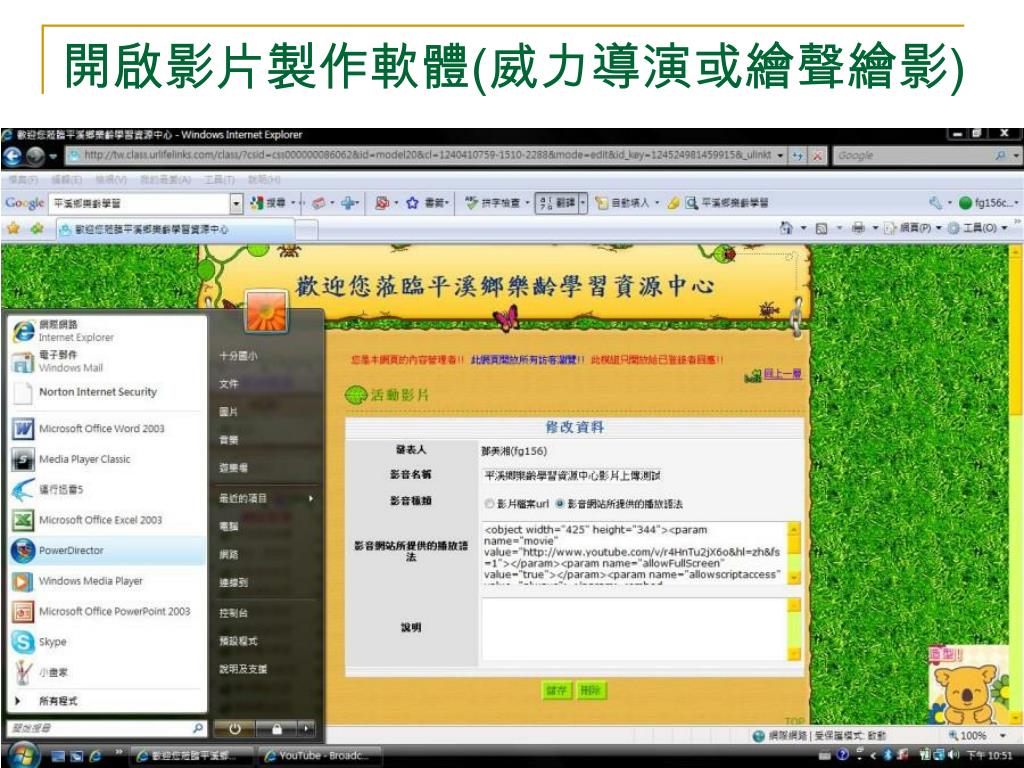Click the browser address bar URL
Viewport: 1024px width, 768px height.
click(427, 155)
